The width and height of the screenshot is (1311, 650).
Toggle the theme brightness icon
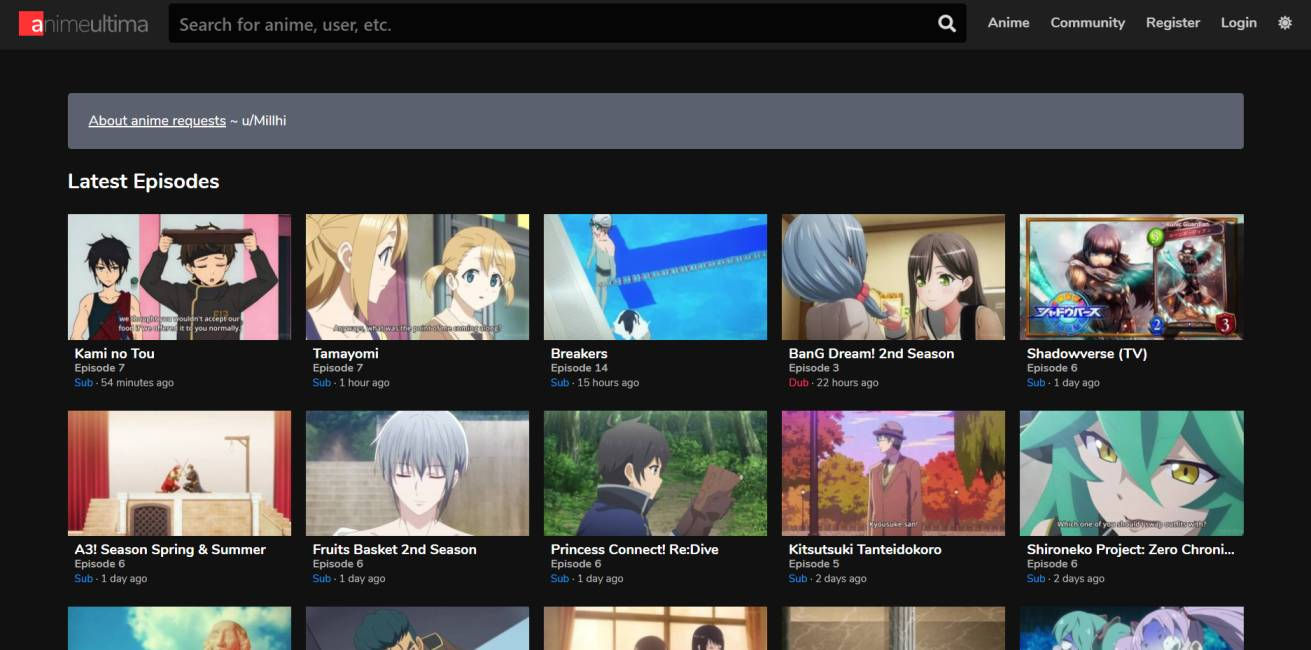pyautogui.click(x=1285, y=23)
